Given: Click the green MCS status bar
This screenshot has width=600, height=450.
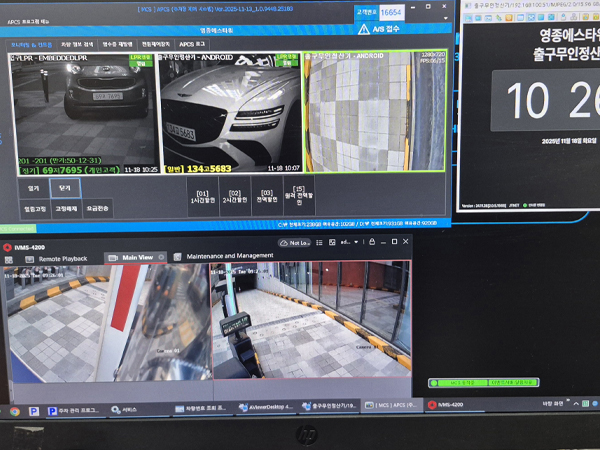Looking at the screenshot, I should 483,382.
